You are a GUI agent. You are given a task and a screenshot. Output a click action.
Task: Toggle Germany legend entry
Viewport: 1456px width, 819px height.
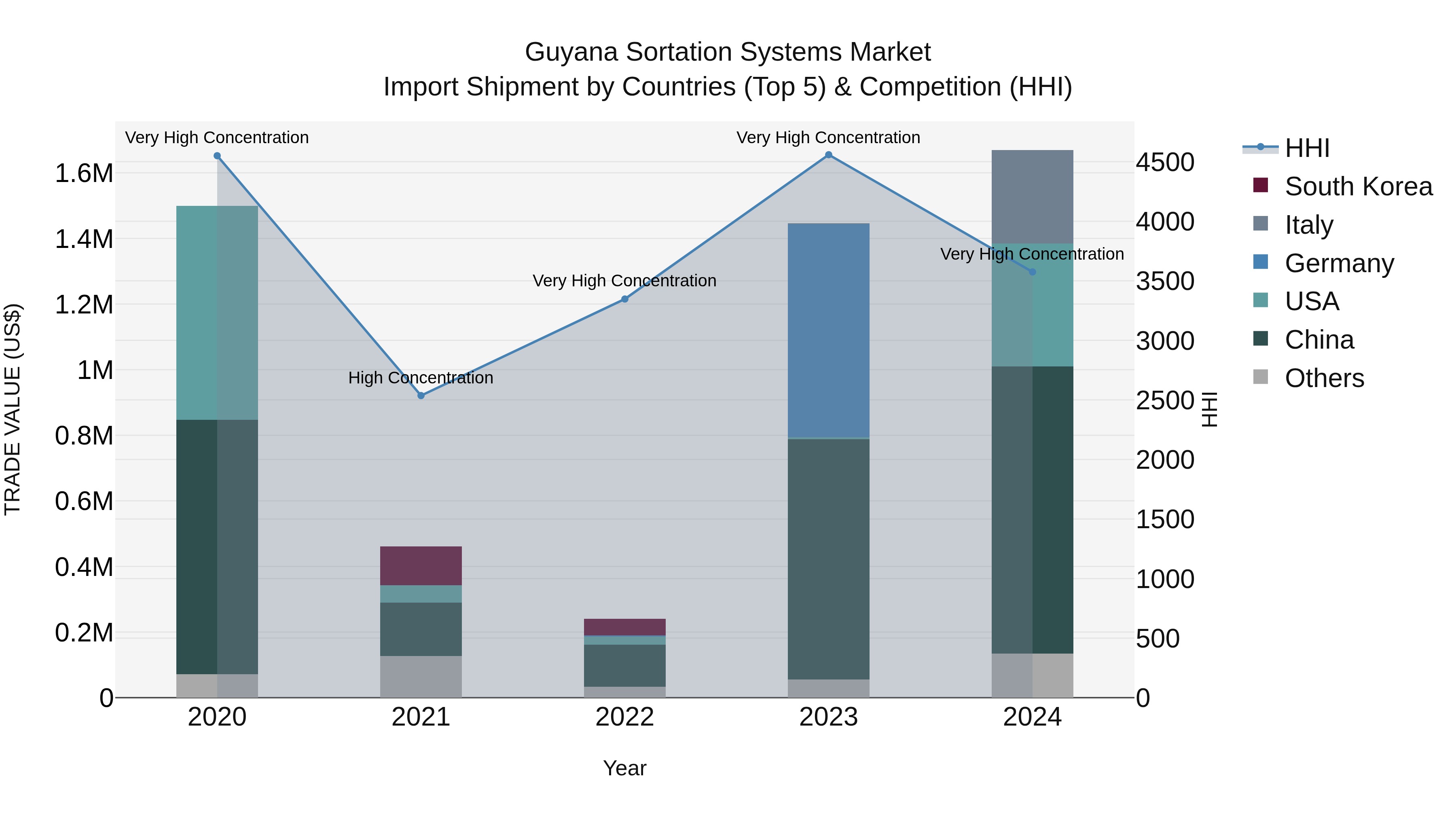pos(1323,263)
